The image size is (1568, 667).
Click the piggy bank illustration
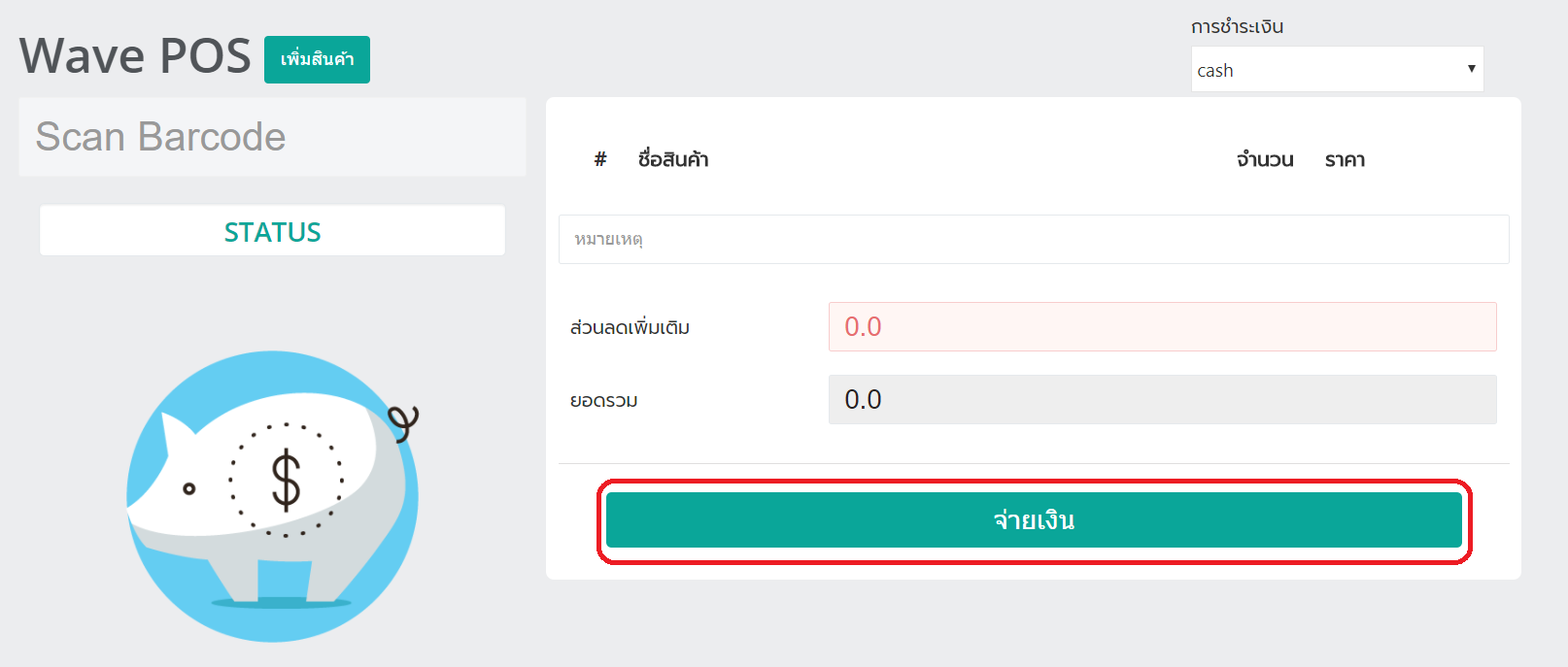[273, 495]
